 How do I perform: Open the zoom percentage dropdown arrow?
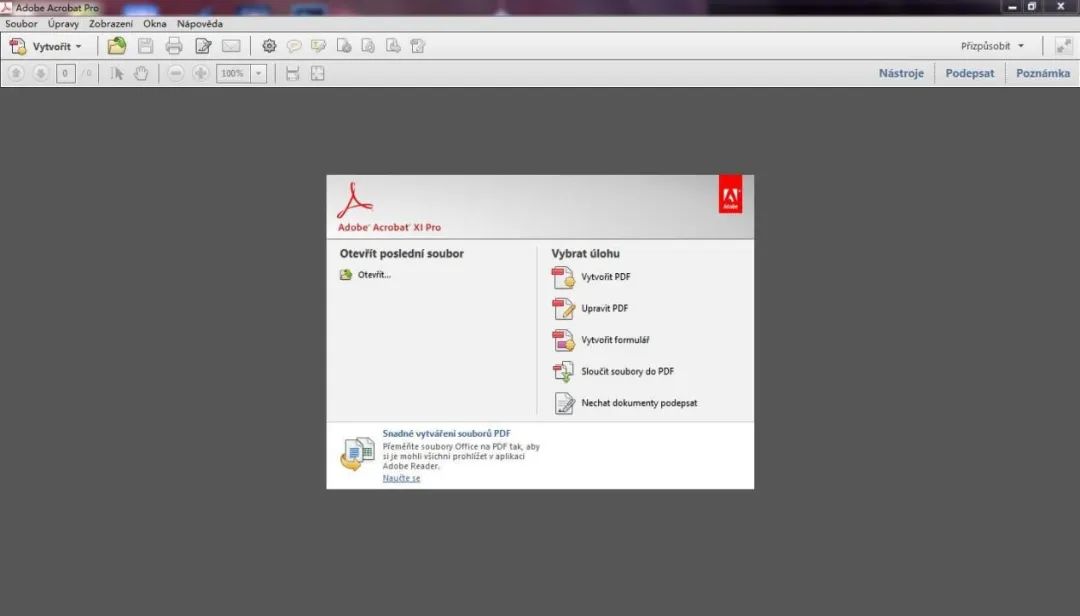(258, 73)
